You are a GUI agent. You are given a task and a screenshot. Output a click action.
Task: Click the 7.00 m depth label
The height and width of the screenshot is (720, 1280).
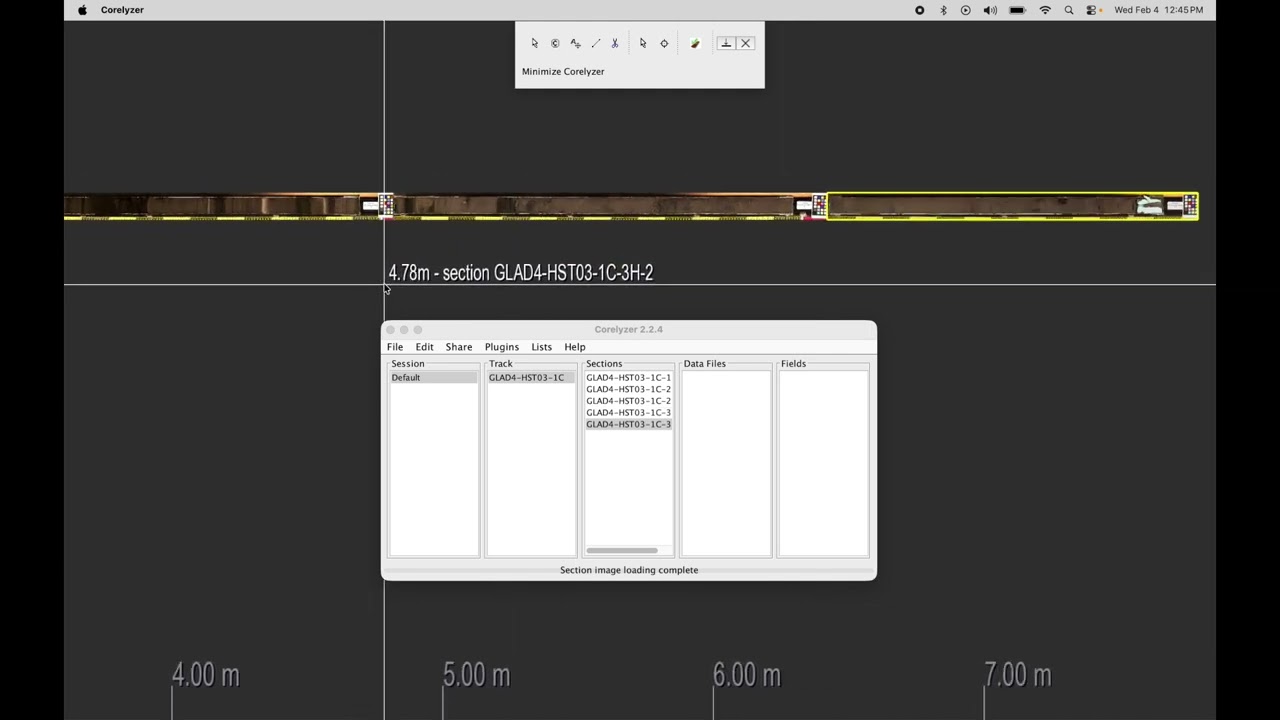click(x=1017, y=675)
